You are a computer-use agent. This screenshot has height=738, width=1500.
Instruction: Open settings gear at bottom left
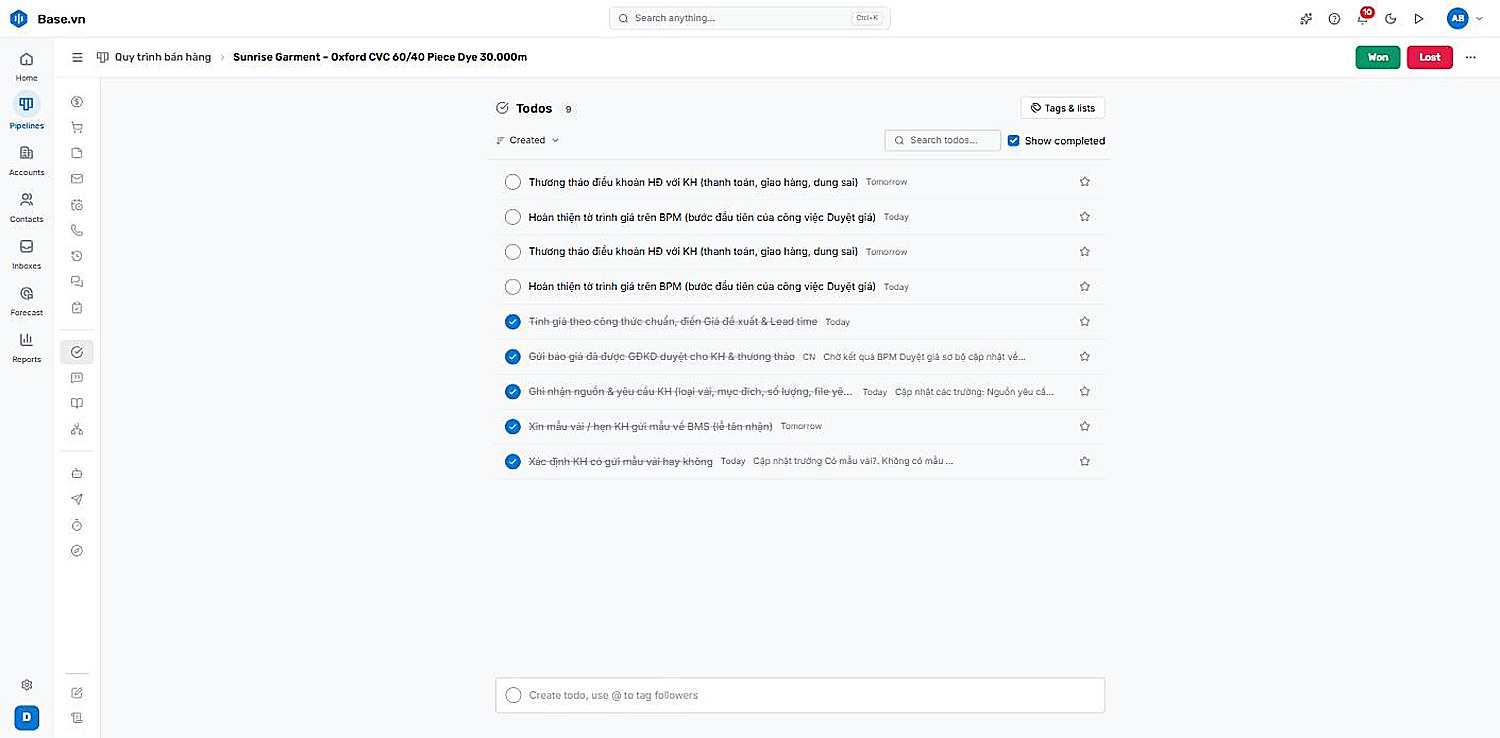[x=27, y=685]
